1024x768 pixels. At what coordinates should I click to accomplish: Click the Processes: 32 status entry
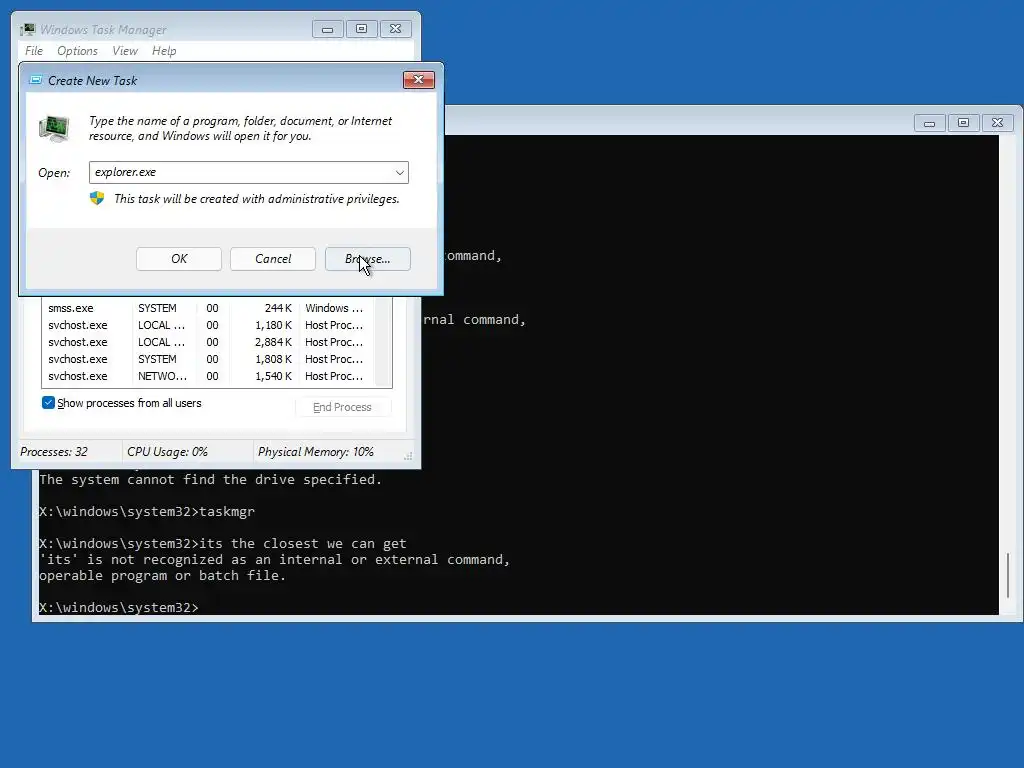54,452
